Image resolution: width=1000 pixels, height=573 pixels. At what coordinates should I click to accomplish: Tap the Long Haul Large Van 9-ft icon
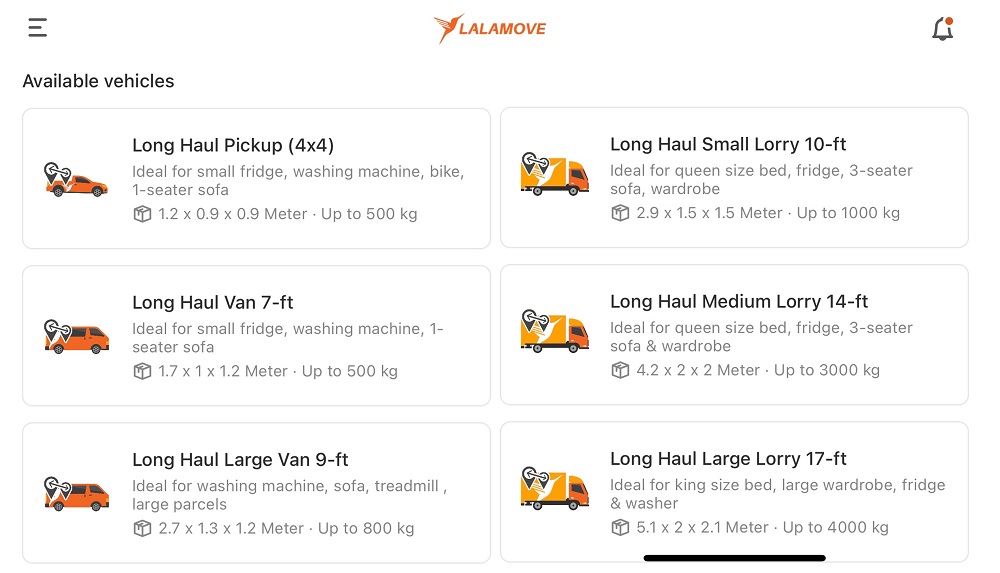pyautogui.click(x=76, y=494)
